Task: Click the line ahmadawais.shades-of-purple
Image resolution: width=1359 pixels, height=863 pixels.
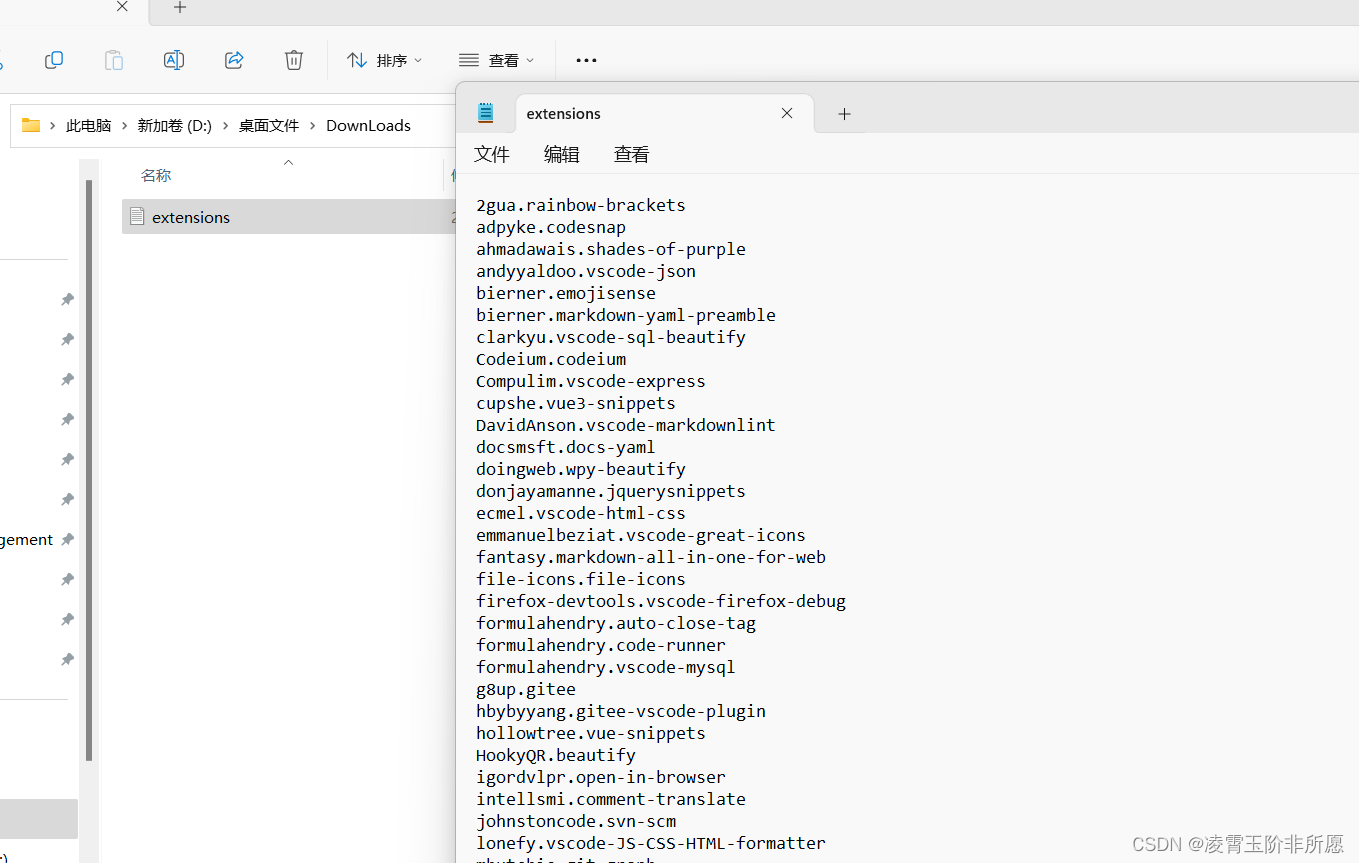Action: 611,249
